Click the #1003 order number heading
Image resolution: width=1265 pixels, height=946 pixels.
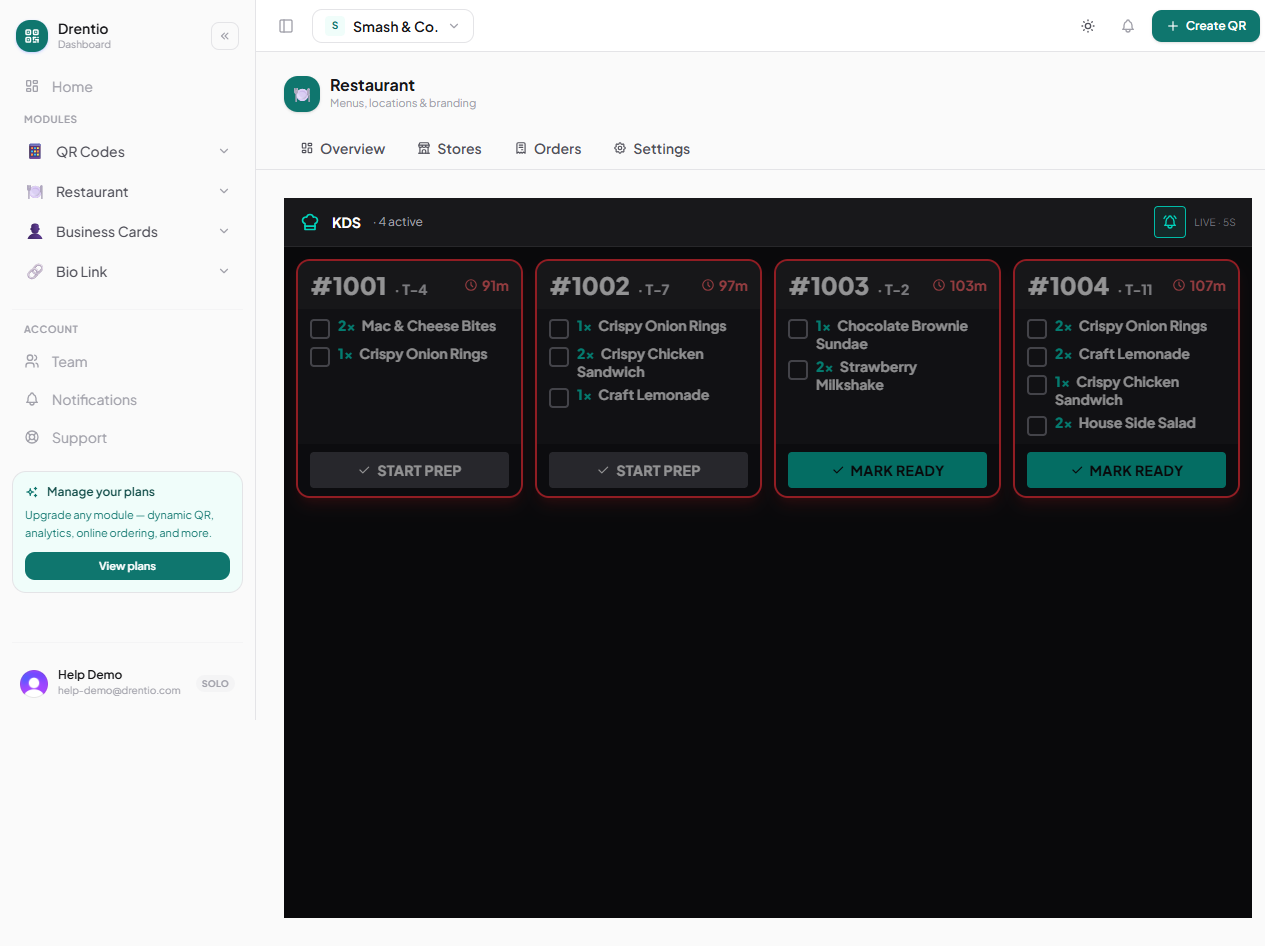coord(829,287)
